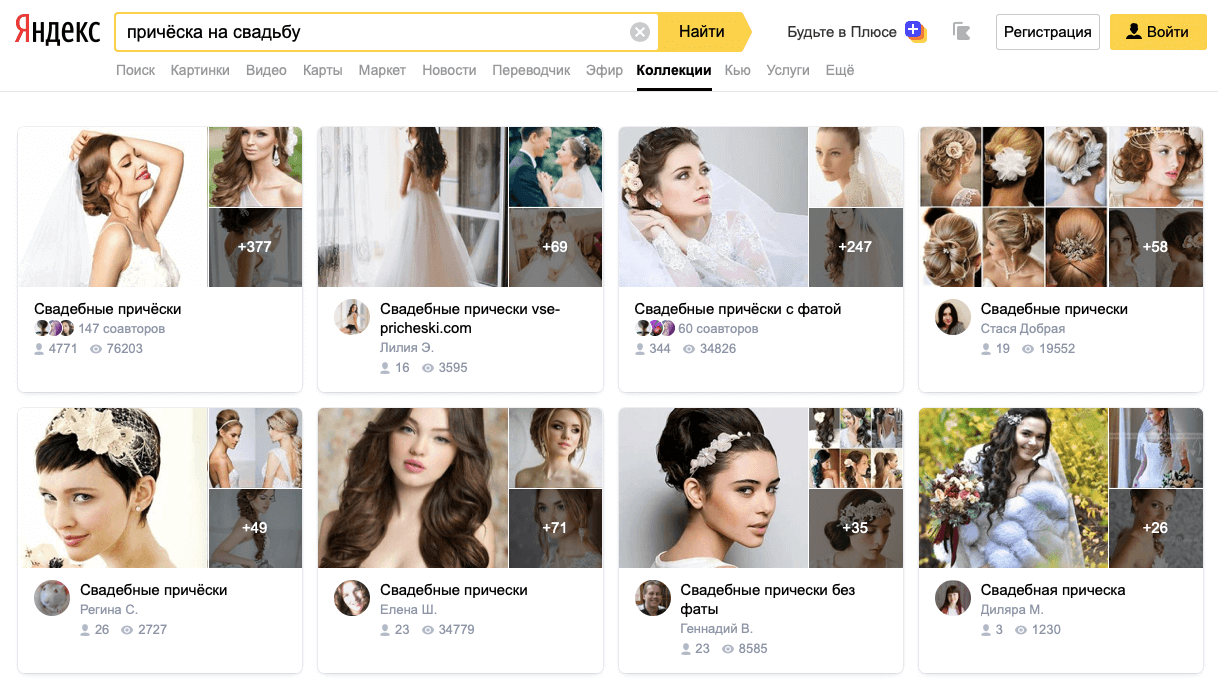This screenshot has width=1218, height=686.
Task: Click the 34779 views count
Action: coord(457,630)
